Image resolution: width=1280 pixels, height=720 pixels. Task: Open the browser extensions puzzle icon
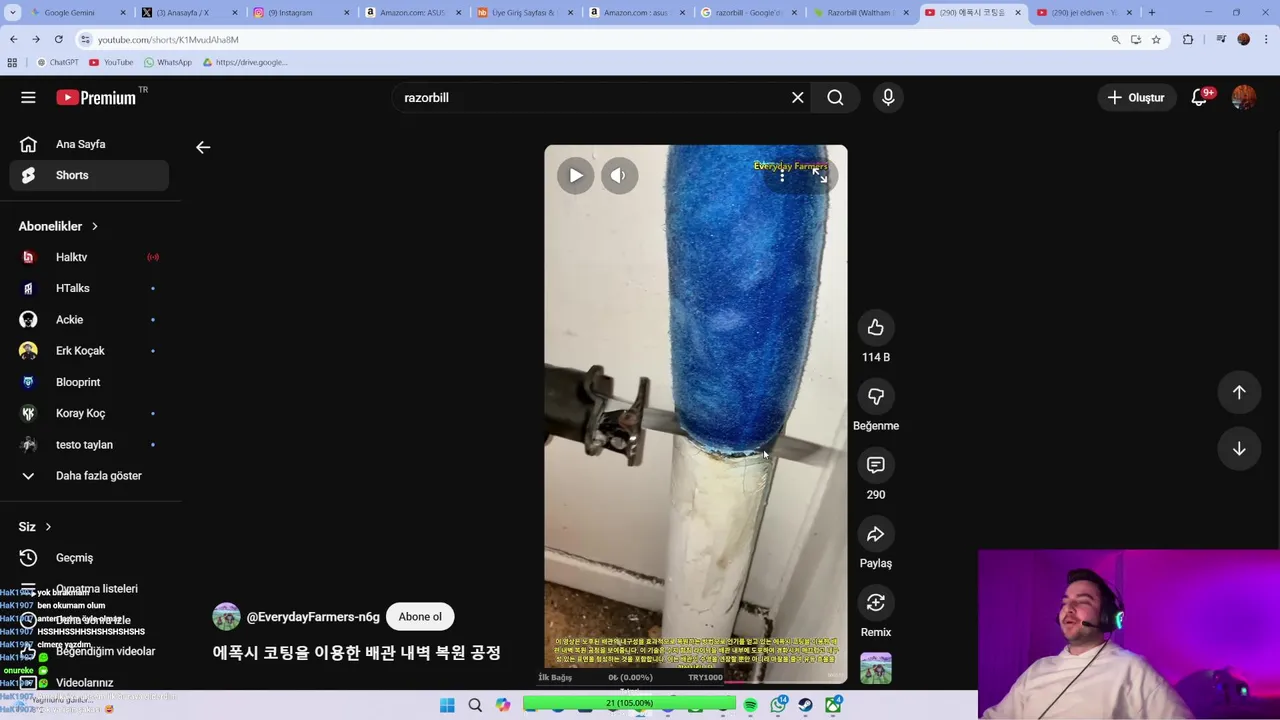pos(1188,40)
